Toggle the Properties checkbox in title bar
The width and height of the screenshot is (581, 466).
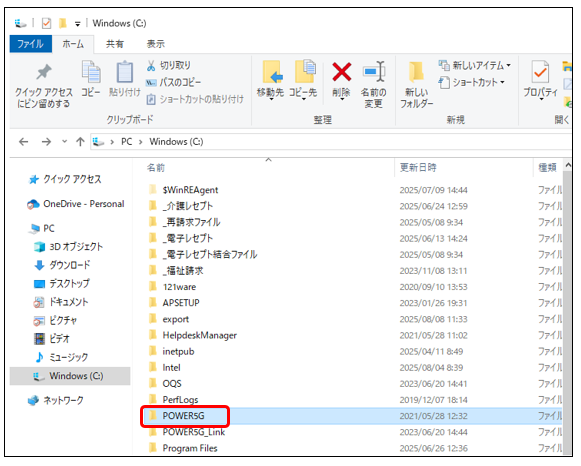coord(46,23)
